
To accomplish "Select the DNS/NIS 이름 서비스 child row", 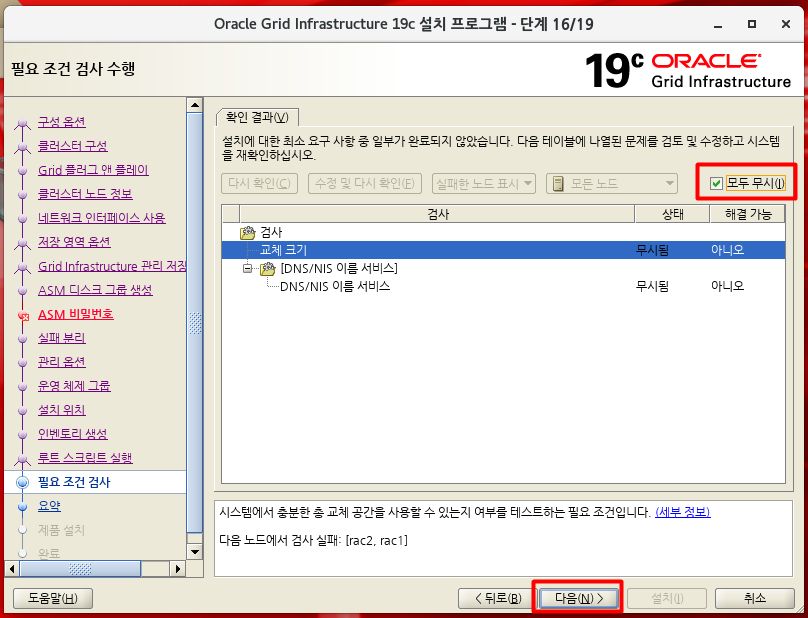I will point(503,286).
